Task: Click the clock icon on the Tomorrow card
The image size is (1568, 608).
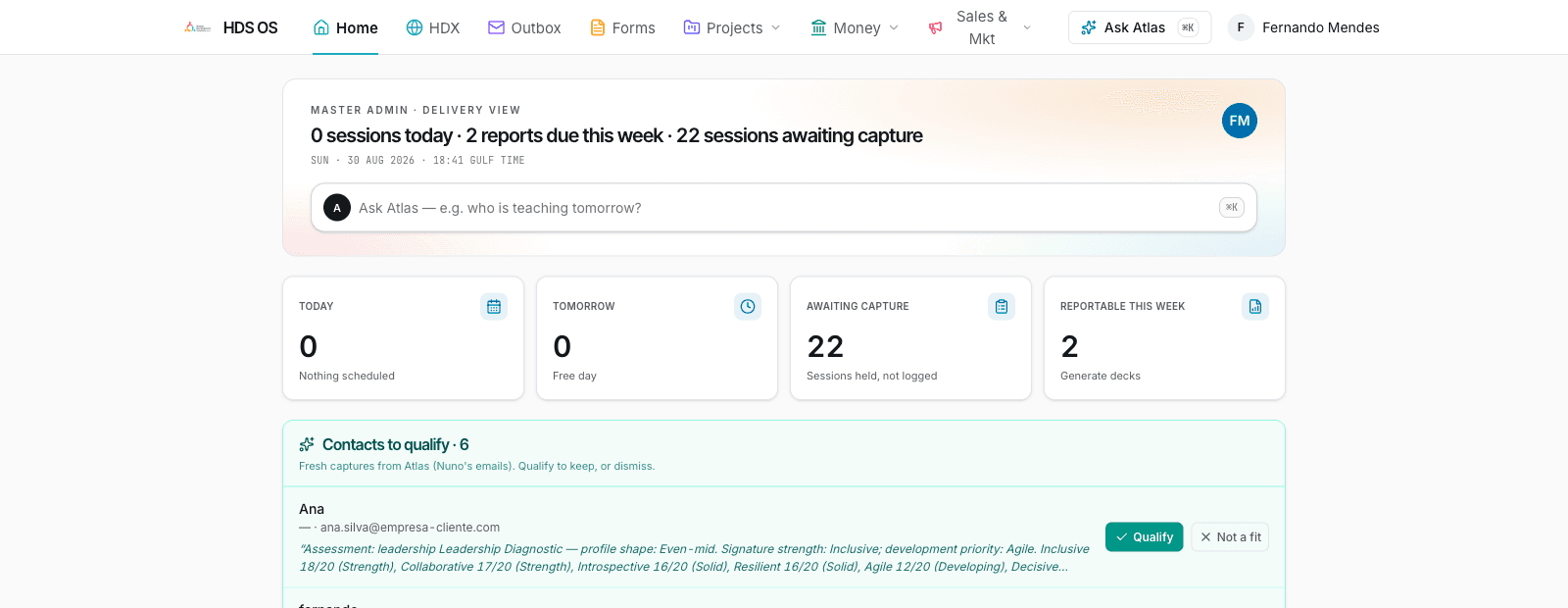Action: 748,307
